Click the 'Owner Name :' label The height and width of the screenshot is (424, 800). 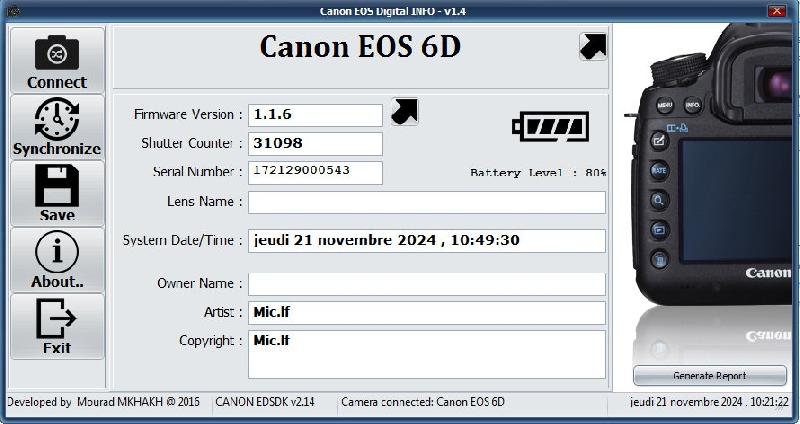pos(199,283)
